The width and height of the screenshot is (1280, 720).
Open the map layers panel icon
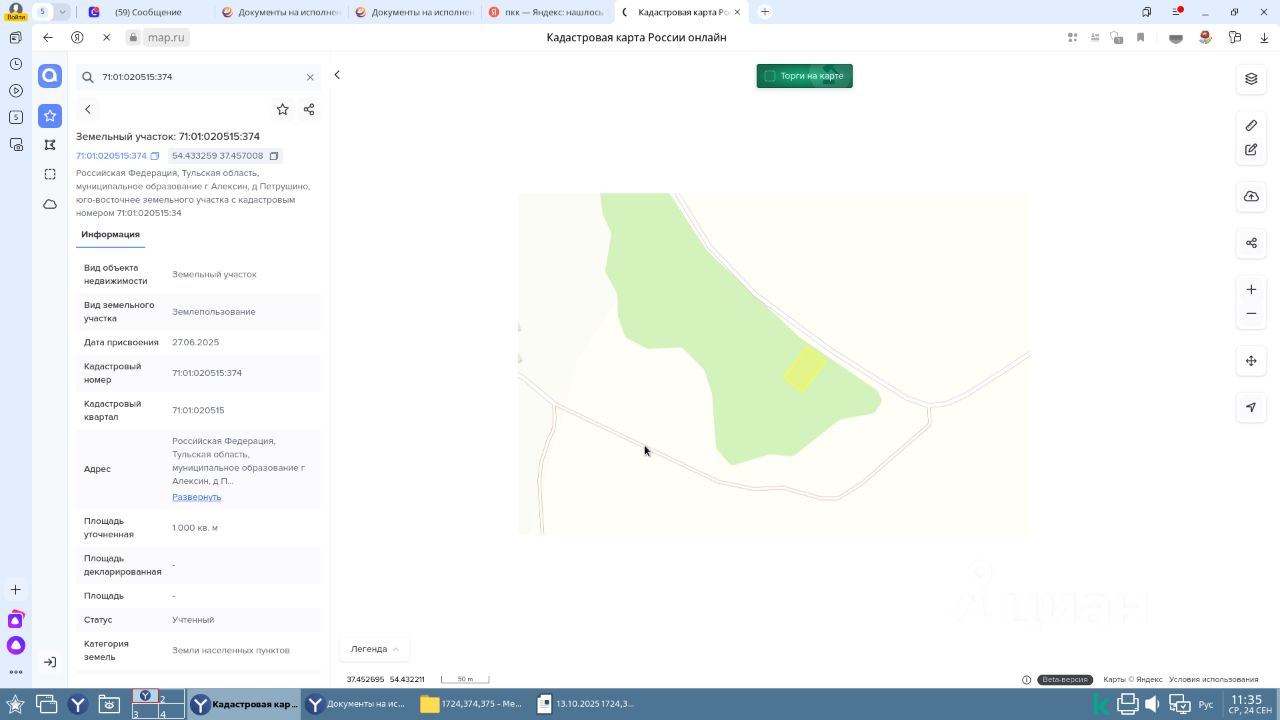tap(1251, 79)
